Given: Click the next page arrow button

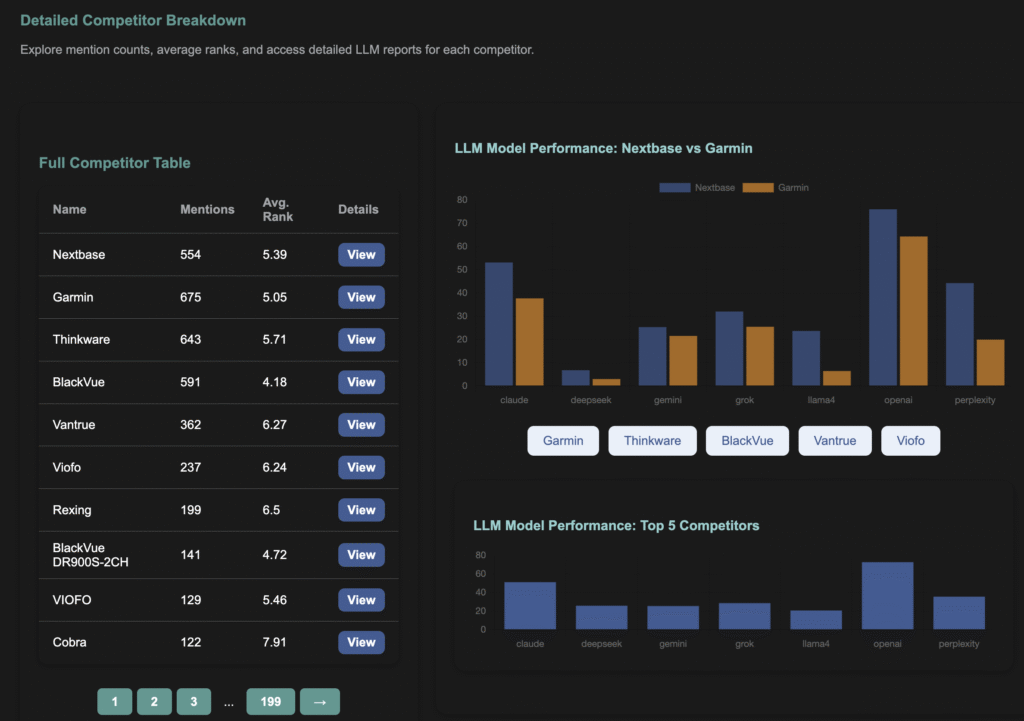Looking at the screenshot, I should [x=320, y=701].
